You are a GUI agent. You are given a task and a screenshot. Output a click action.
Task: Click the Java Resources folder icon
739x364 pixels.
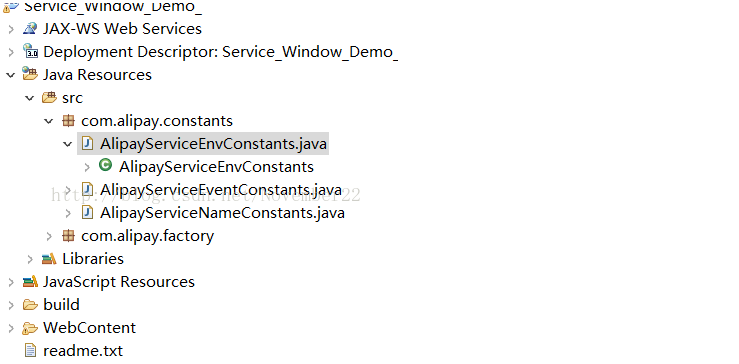tap(30, 74)
